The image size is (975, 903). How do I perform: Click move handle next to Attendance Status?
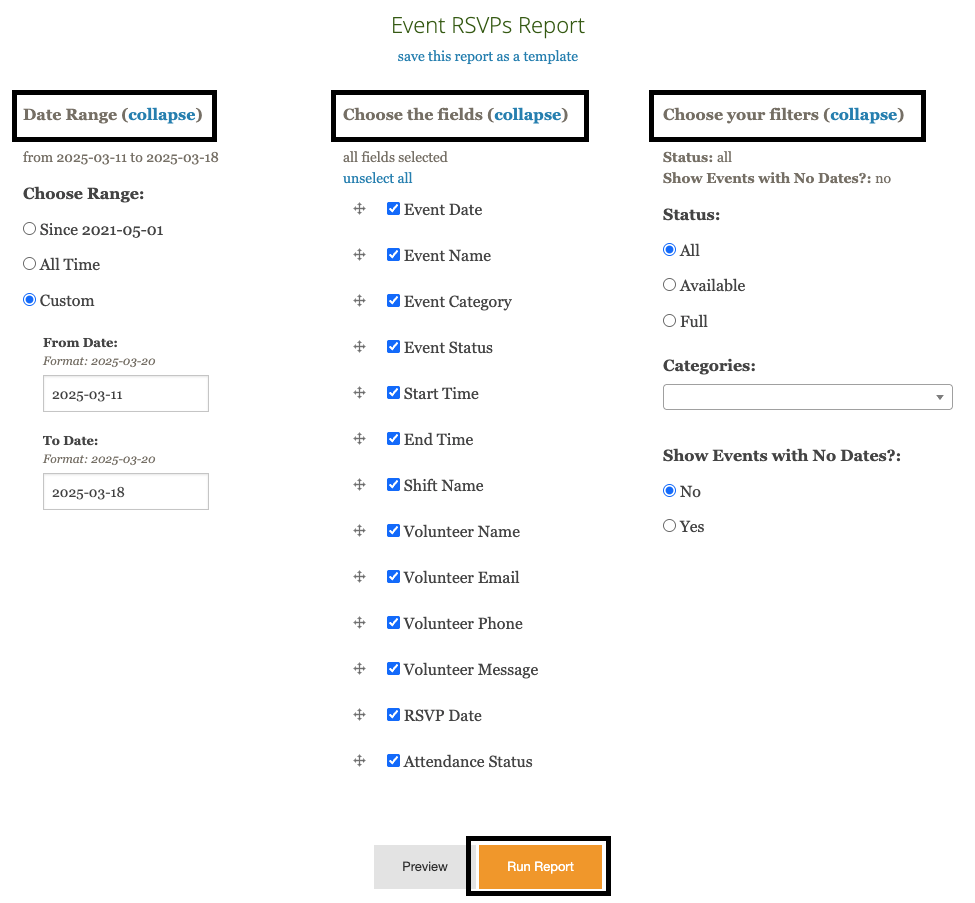pos(359,761)
